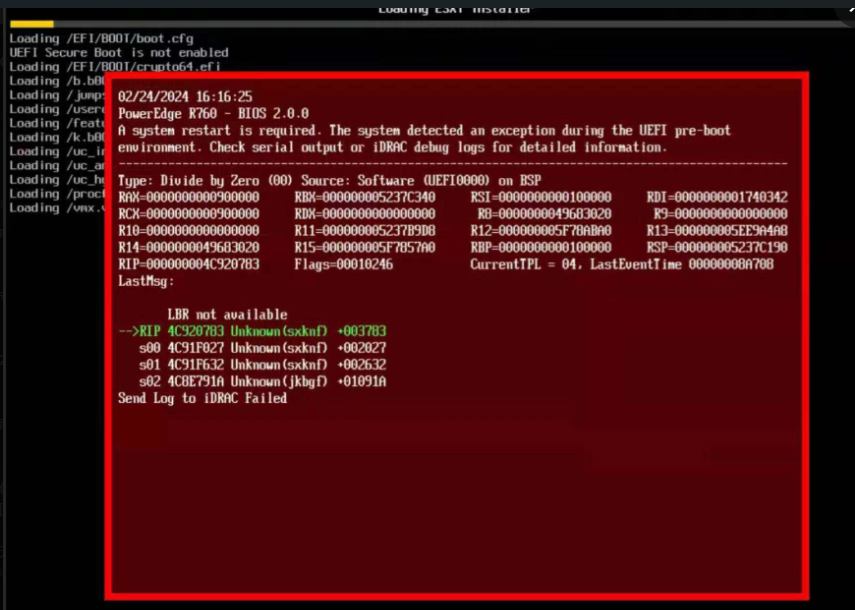Click the register value RSP=000000005237C190

[717, 248]
